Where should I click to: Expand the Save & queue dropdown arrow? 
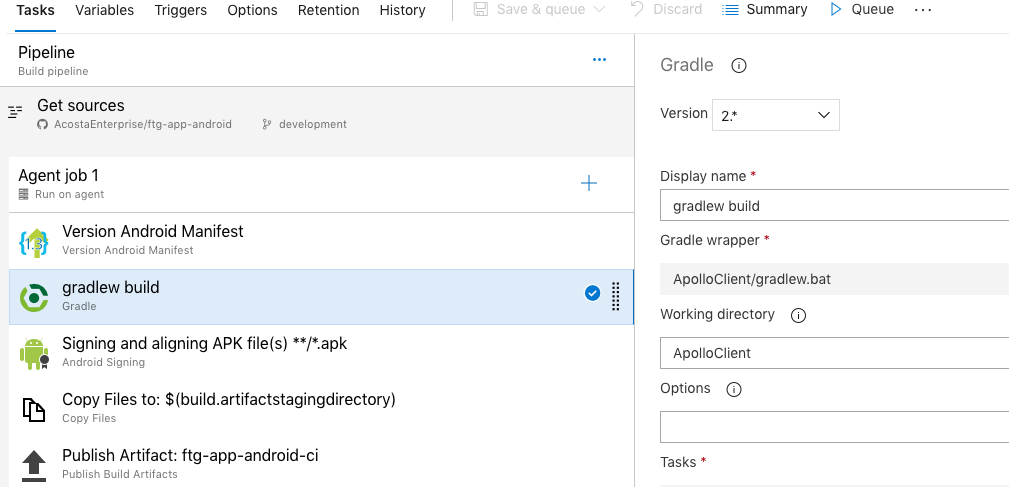click(598, 10)
